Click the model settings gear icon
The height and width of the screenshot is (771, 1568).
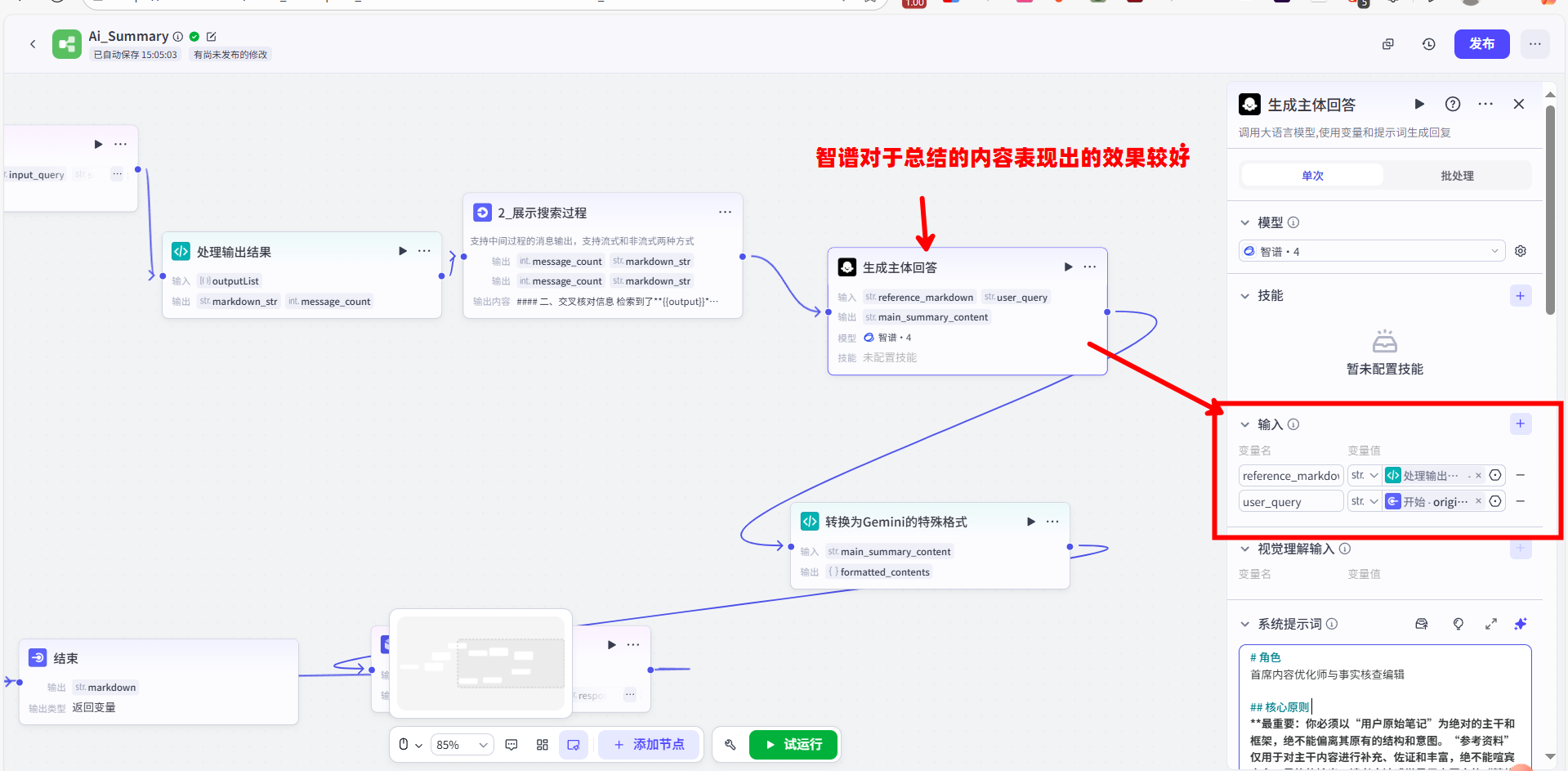1520,251
